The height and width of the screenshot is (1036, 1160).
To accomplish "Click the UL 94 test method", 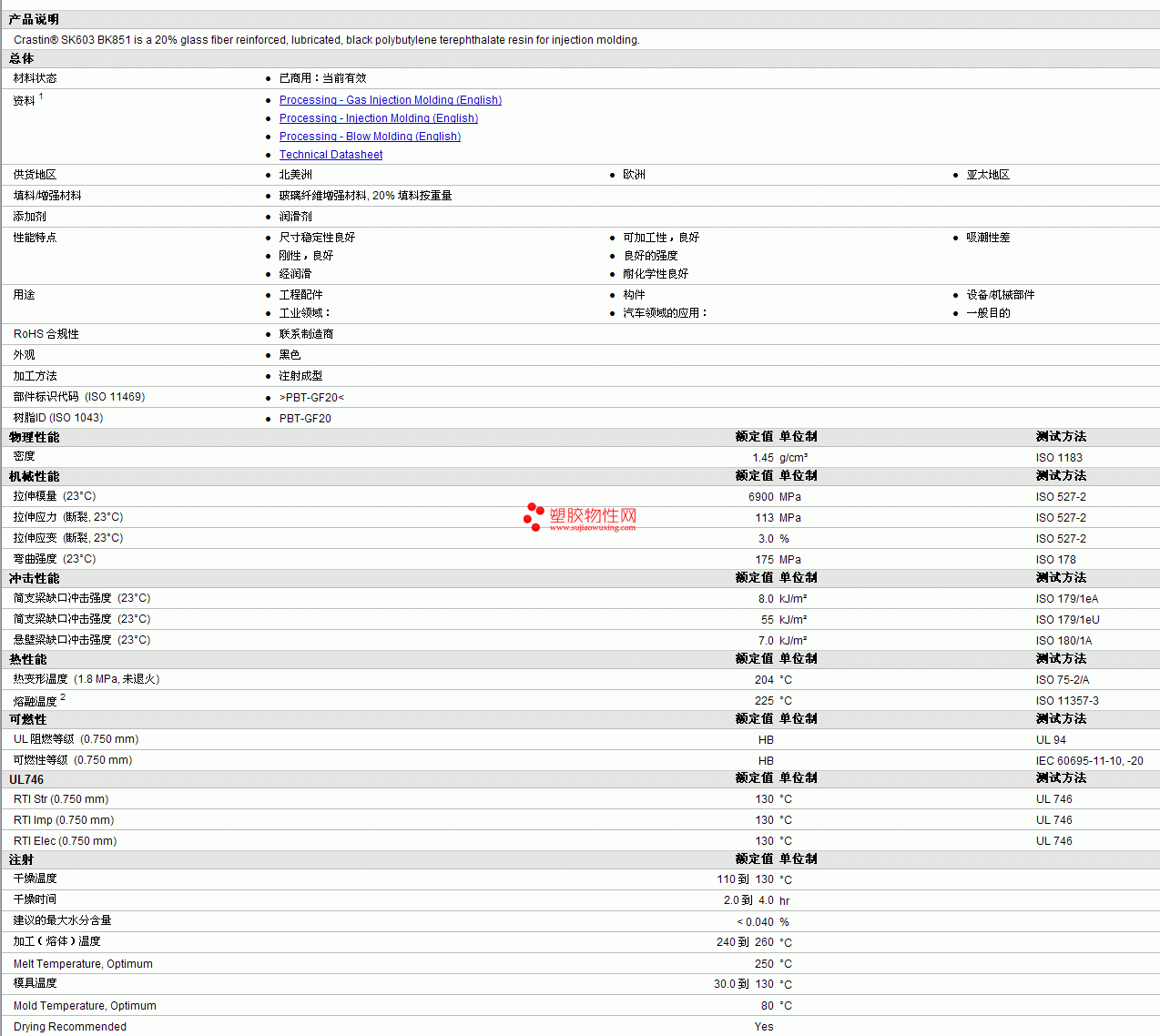I will 1051,740.
